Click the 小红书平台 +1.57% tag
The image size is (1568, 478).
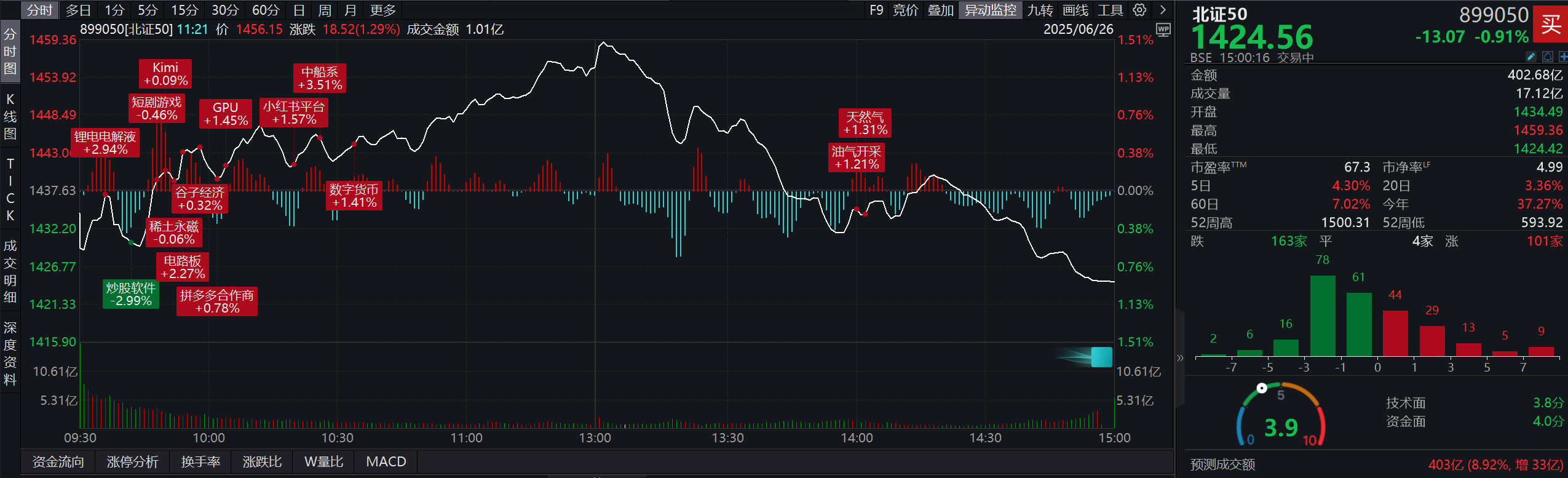coord(294,113)
